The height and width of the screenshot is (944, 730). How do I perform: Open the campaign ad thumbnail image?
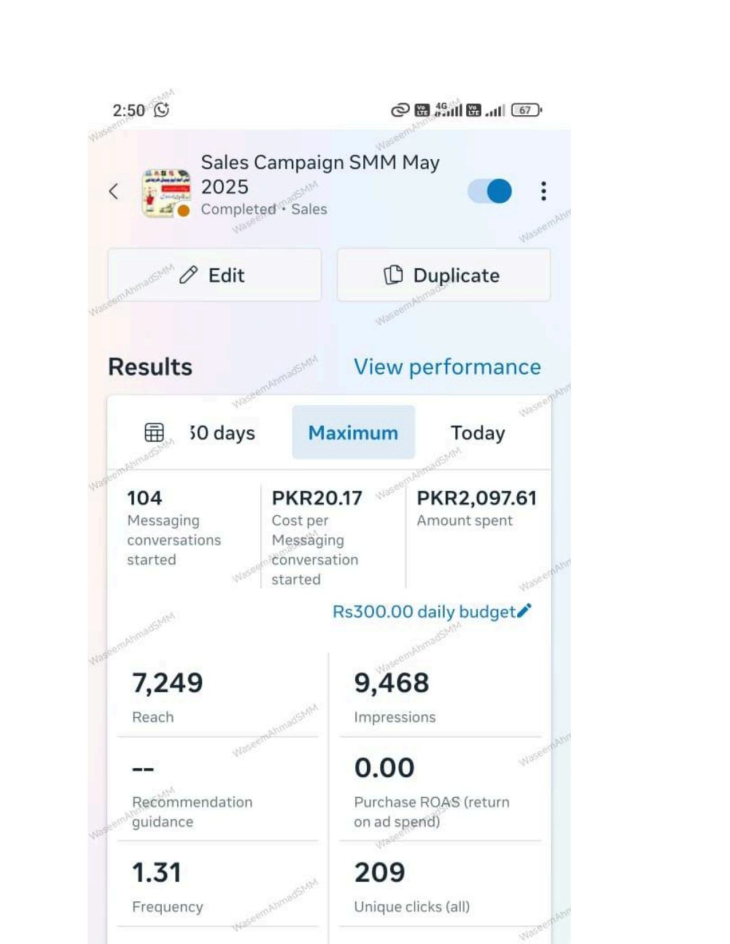click(166, 193)
